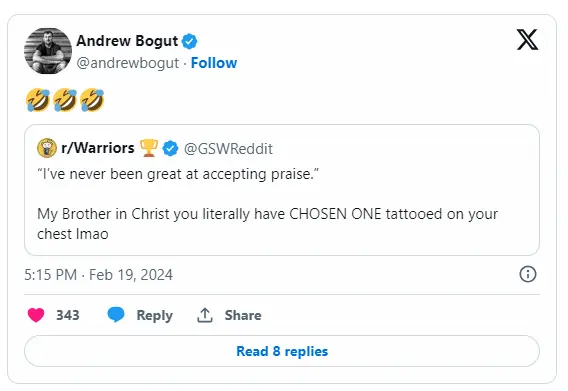Click the Share label

(x=243, y=315)
